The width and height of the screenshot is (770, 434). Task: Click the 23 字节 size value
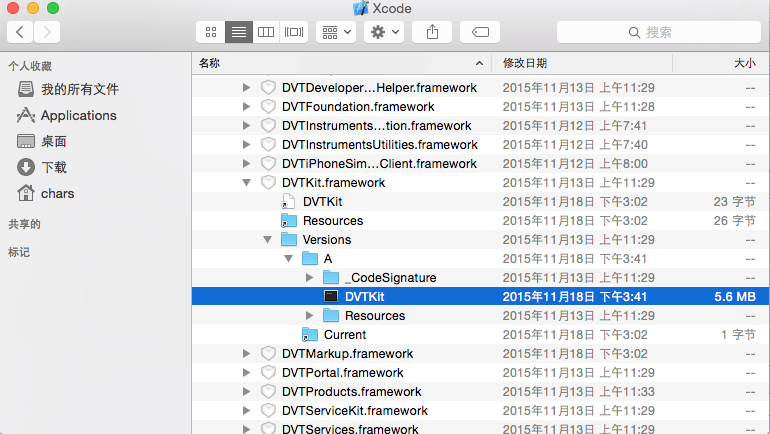pyautogui.click(x=735, y=202)
